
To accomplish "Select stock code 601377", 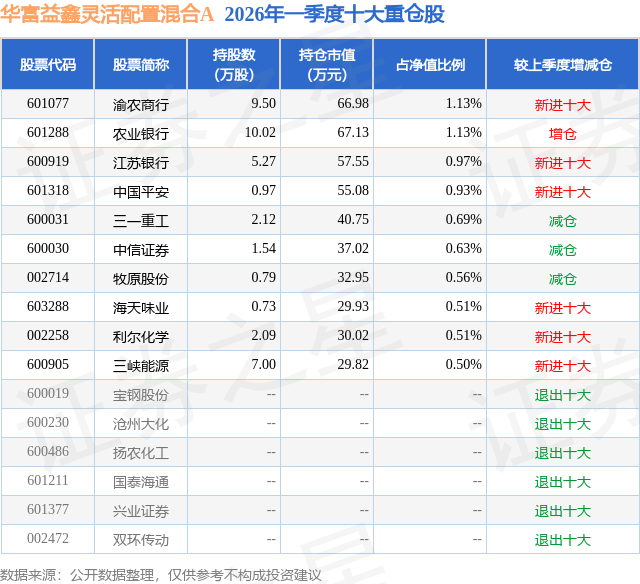I will click(48, 509).
